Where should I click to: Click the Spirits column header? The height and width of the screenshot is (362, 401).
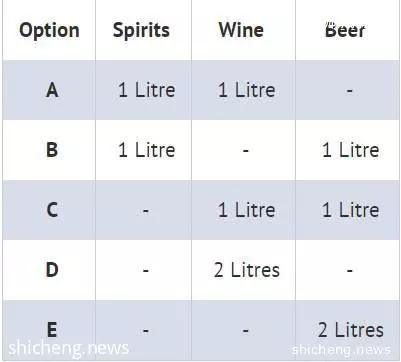pyautogui.click(x=141, y=31)
